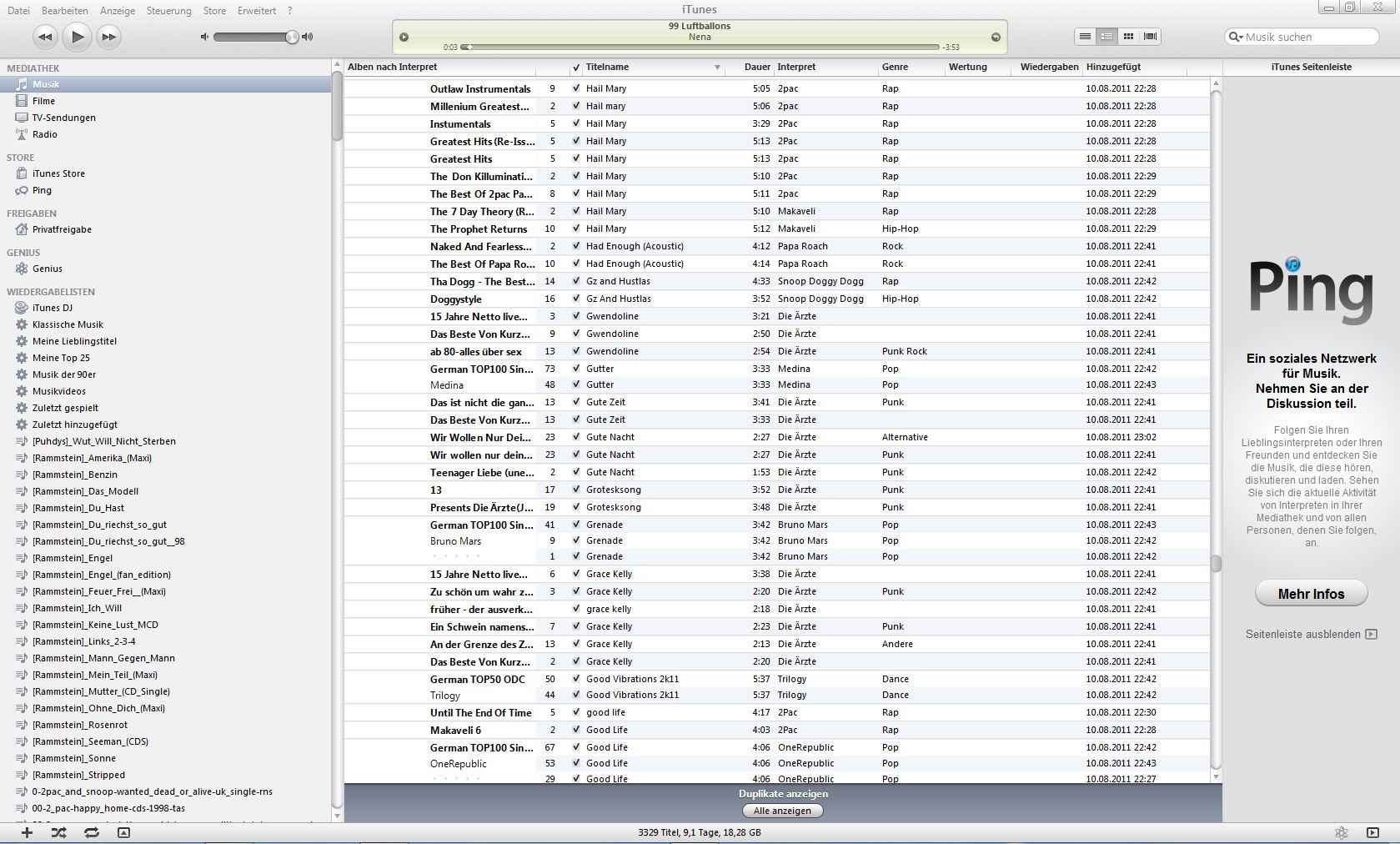This screenshot has width=1400, height=844.
Task: Toggle repeat playback
Action: point(91,832)
